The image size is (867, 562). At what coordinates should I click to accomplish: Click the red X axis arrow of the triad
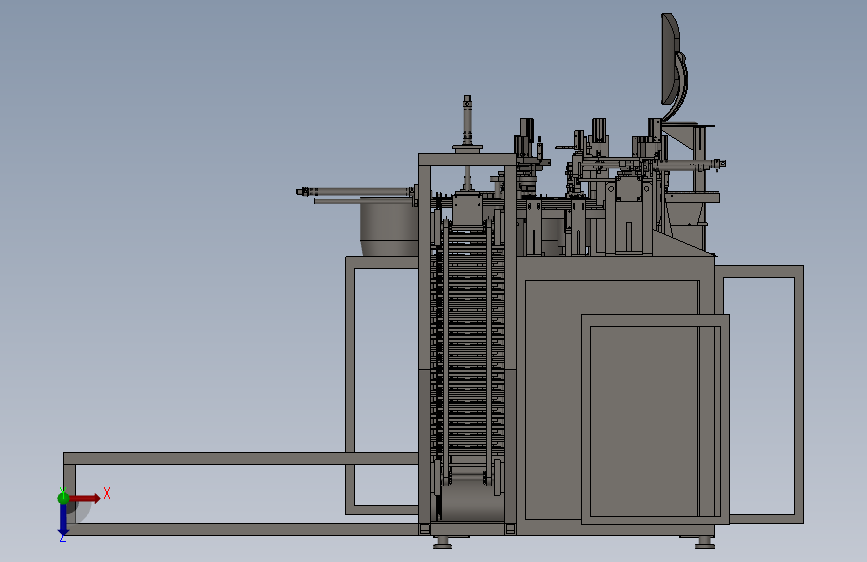pyautogui.click(x=84, y=498)
